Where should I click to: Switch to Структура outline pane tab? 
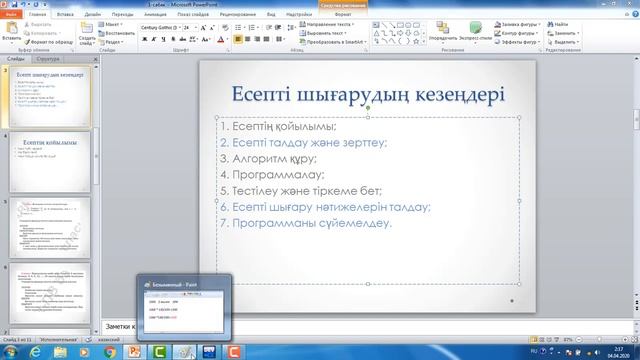(48, 59)
